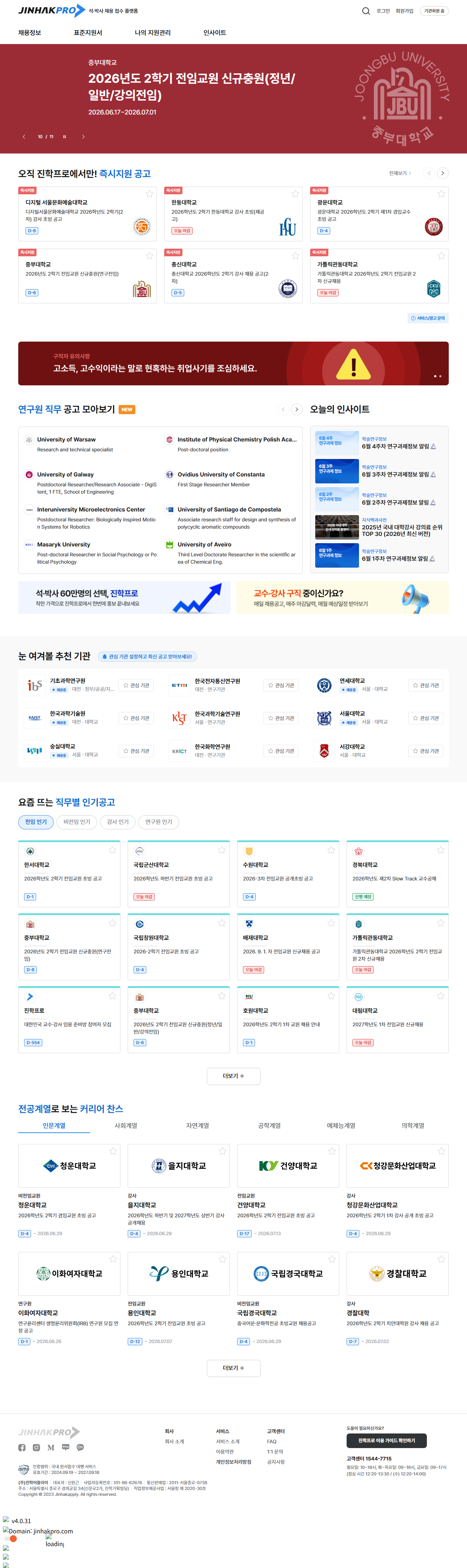Select the 강사 인기 tab
Image resolution: width=467 pixels, height=1568 pixels.
[117, 822]
